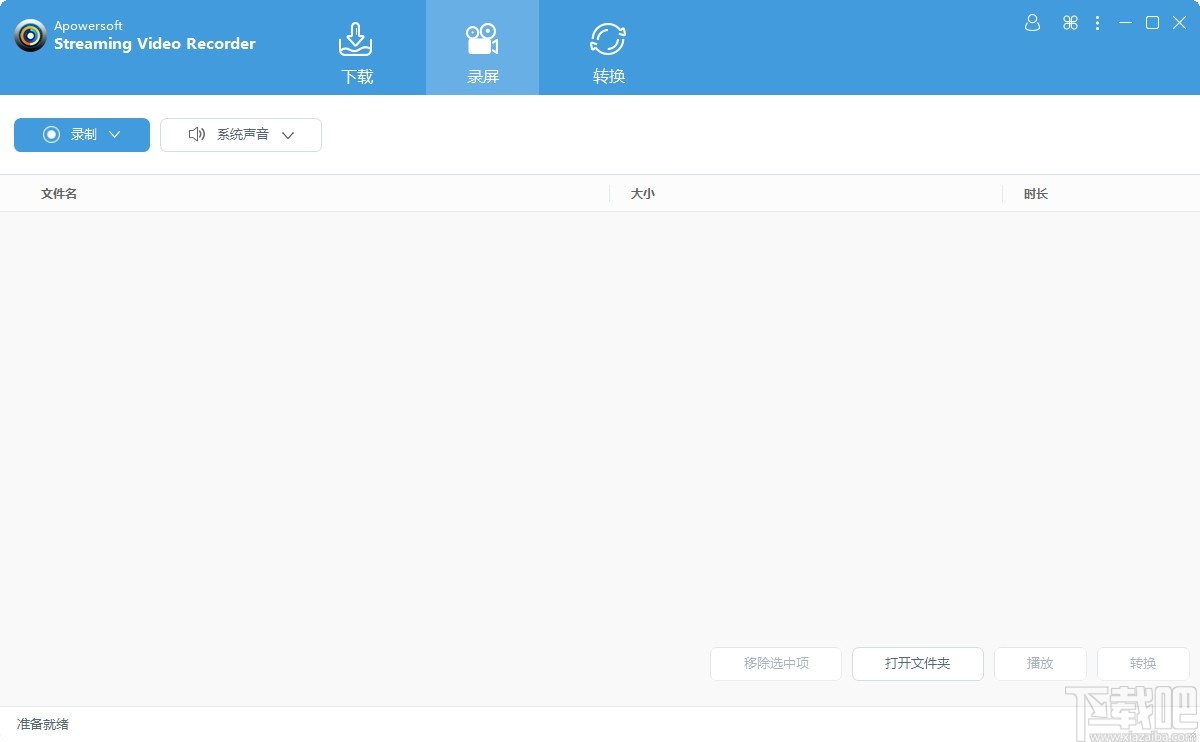The height and width of the screenshot is (742, 1200).
Task: Open the three-dot settings menu icon
Action: click(x=1097, y=22)
